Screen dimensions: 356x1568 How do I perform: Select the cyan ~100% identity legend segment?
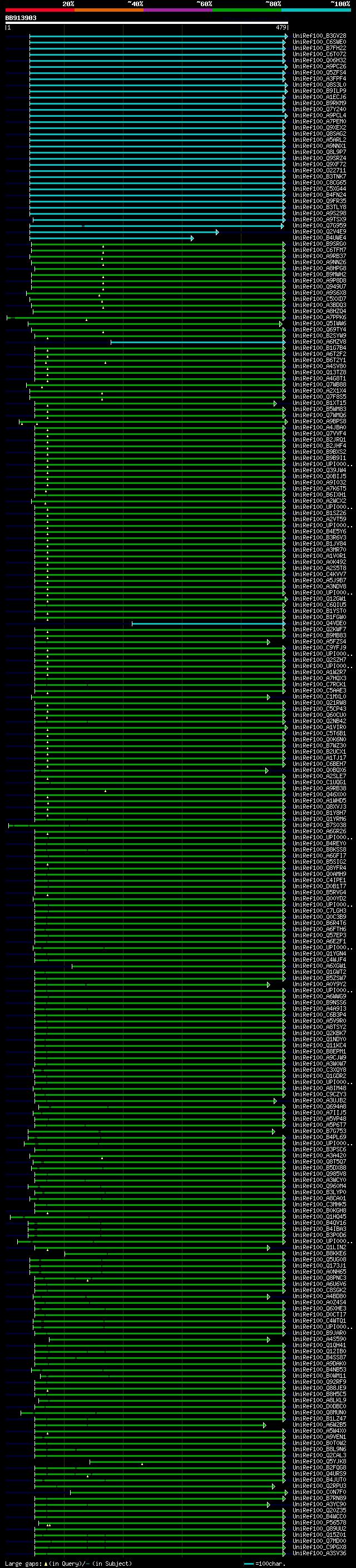[x=316, y=10]
